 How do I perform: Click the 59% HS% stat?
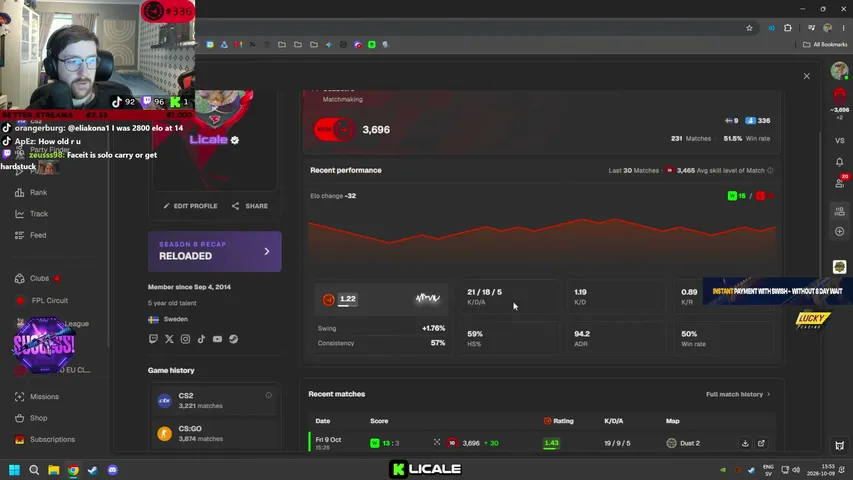click(x=509, y=339)
